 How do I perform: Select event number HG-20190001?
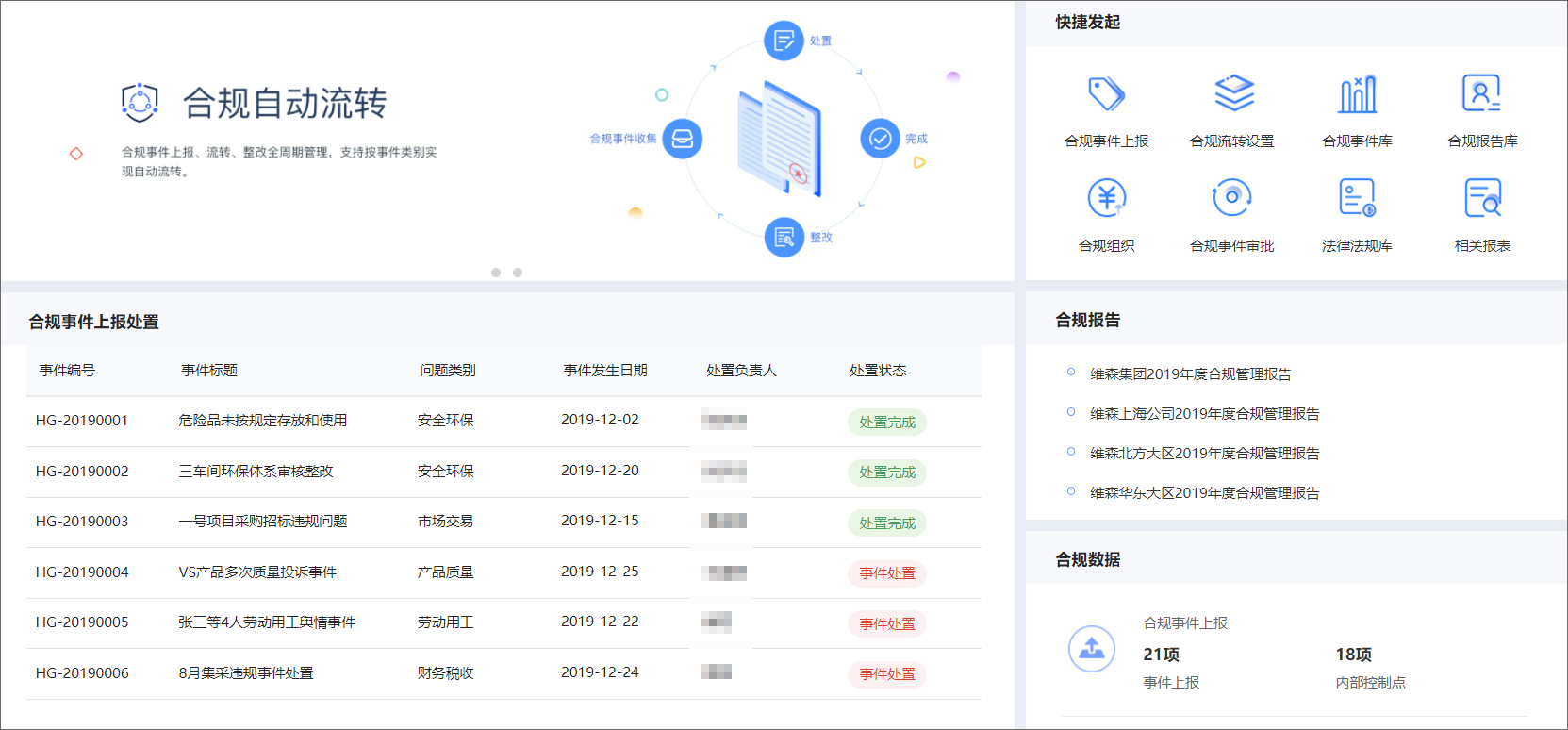(x=82, y=421)
